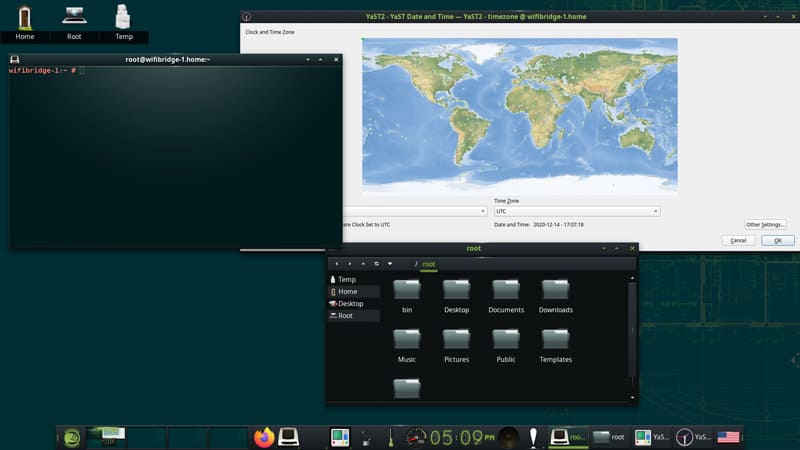The height and width of the screenshot is (450, 800).
Task: Click the 'Clock and Time Zone' heading text
Action: click(269, 32)
